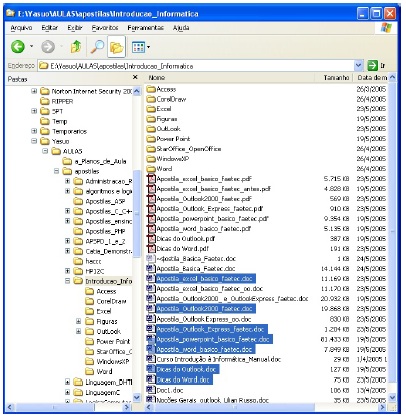406x417 pixels.
Task: Open the Editar menu
Action: pyautogui.click(x=50, y=28)
